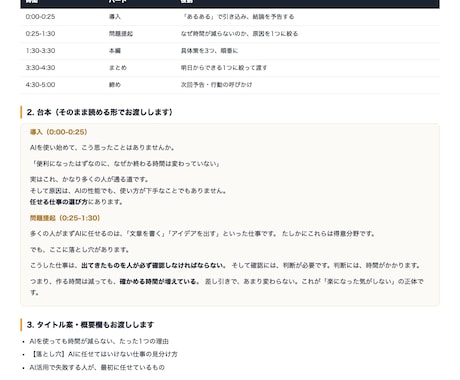The image size is (460, 380).
Task: Click the cell '次回予告・行動の呼びかけ'
Action: [x=216, y=85]
